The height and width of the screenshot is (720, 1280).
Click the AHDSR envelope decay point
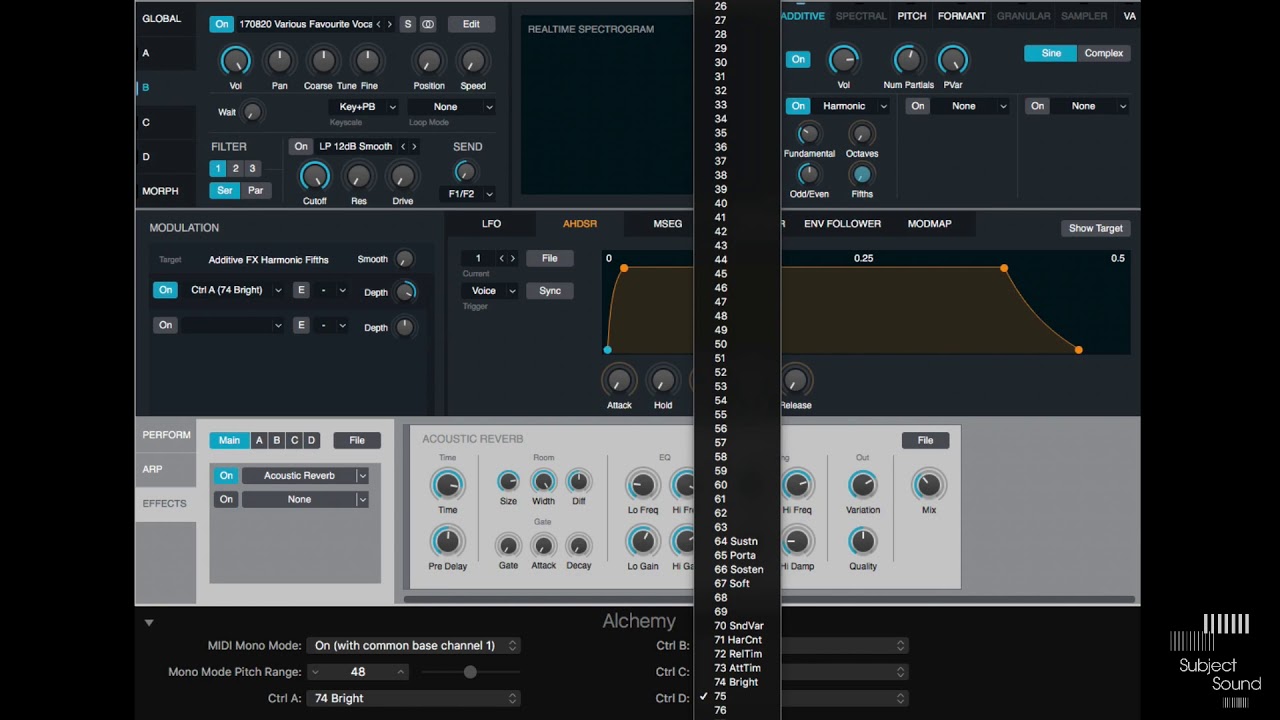pyautogui.click(x=1004, y=268)
